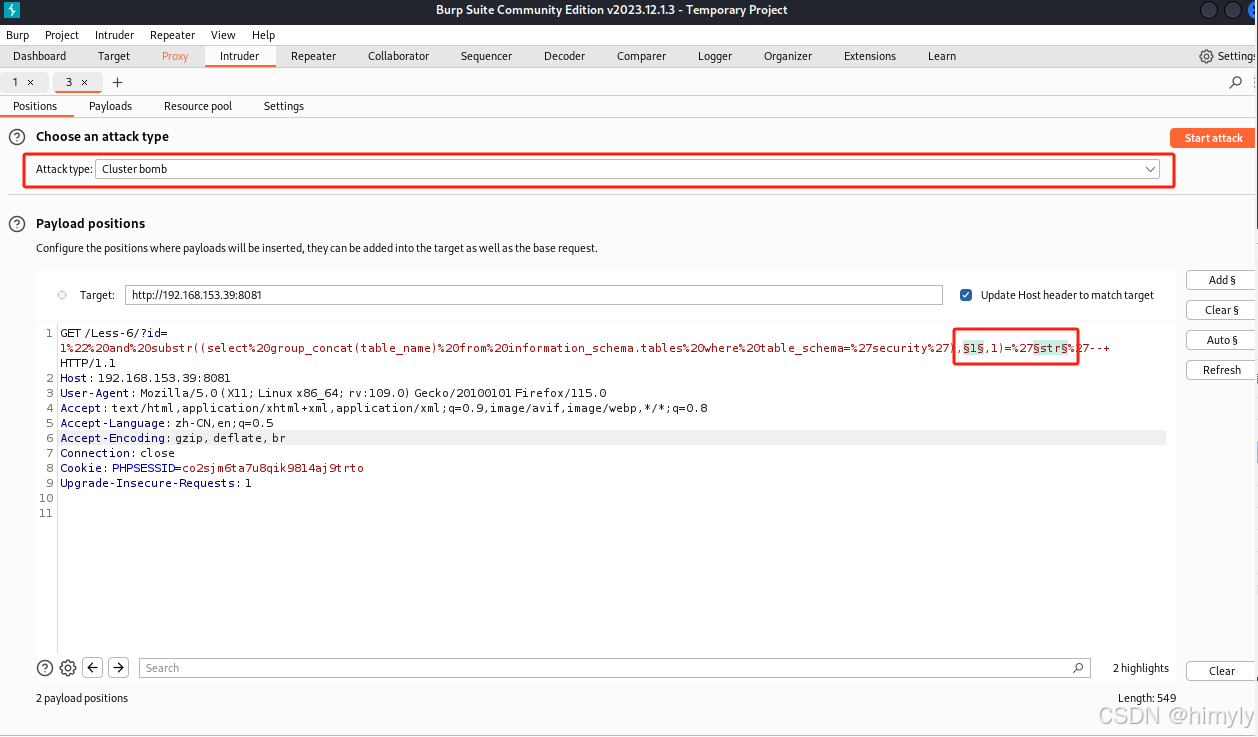This screenshot has width=1258, height=737.
Task: Switch to the top-level Target tab
Action: pyautogui.click(x=114, y=56)
